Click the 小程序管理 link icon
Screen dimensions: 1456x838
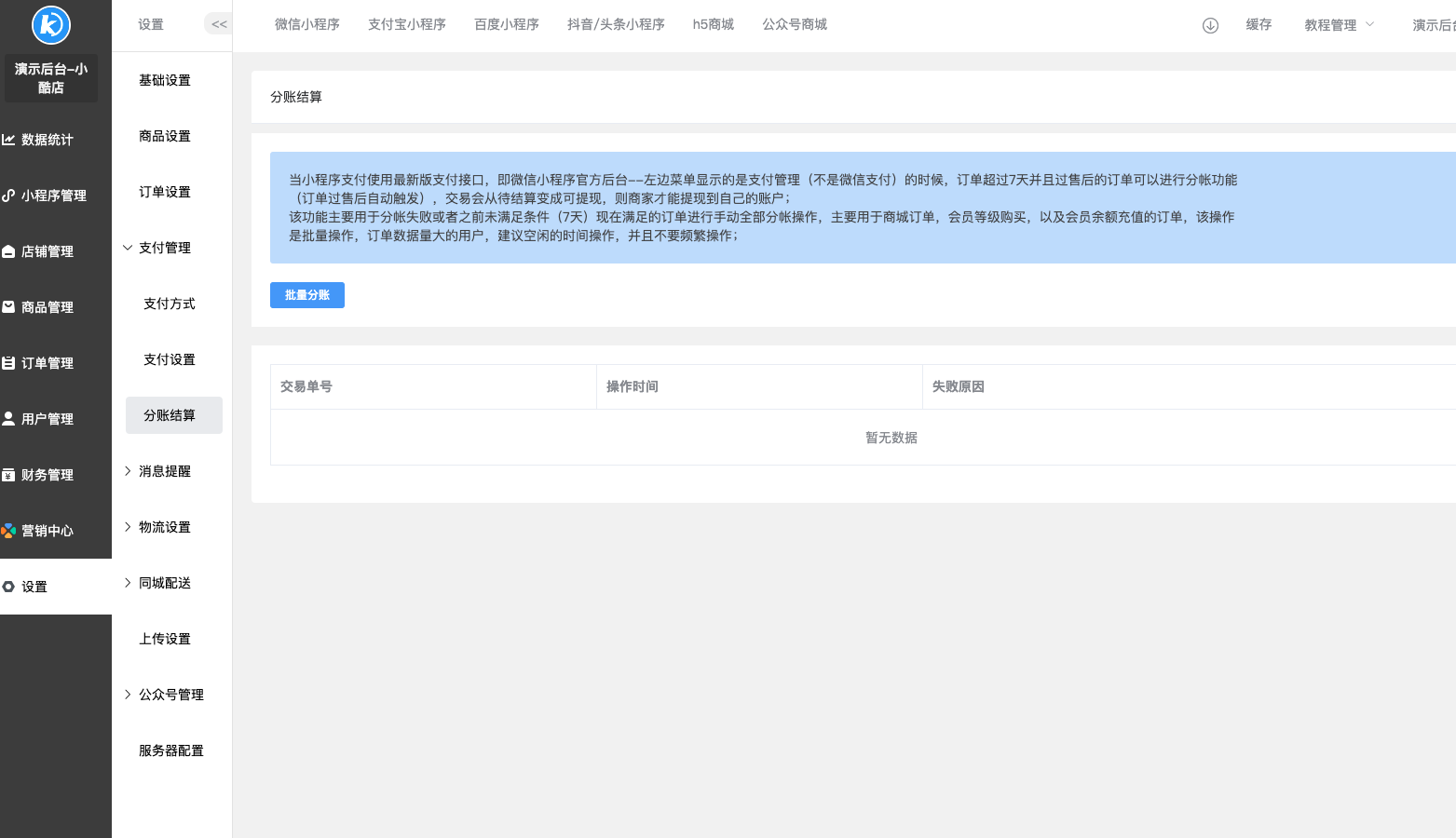tap(8, 196)
